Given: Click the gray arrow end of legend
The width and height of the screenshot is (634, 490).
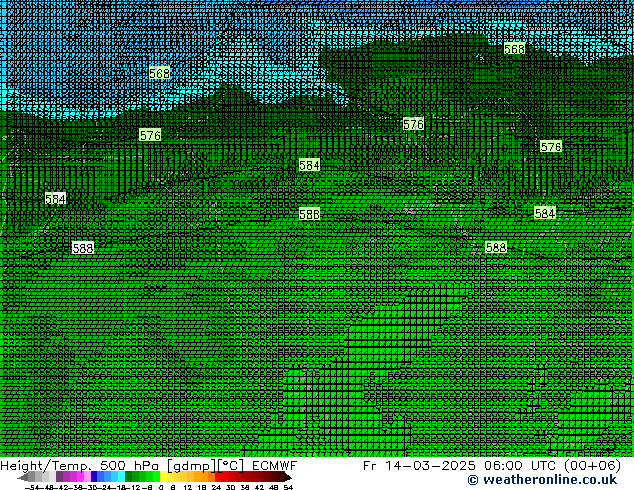Looking at the screenshot, I should tap(23, 477).
